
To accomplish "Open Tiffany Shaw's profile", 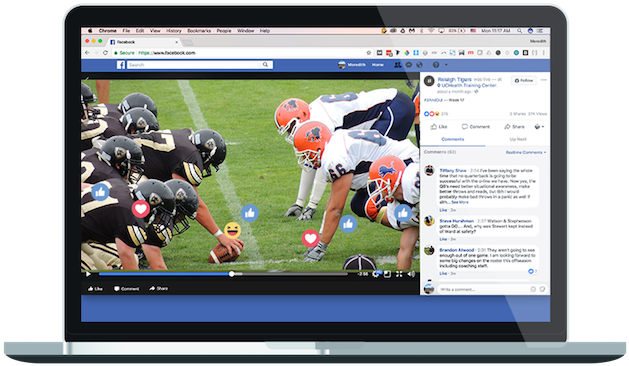I will [452, 171].
